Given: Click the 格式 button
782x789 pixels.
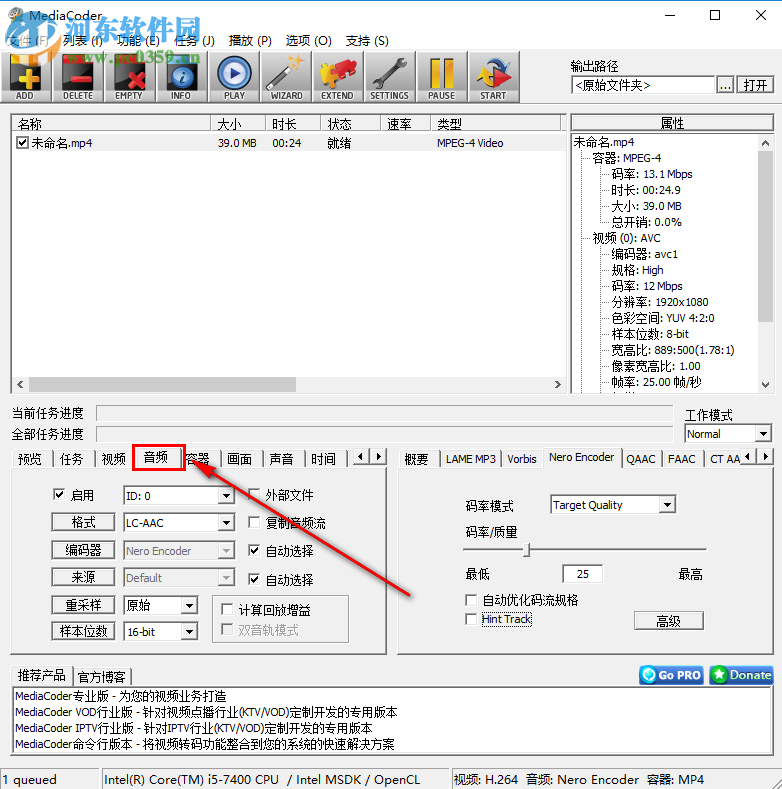Looking at the screenshot, I should (x=84, y=522).
